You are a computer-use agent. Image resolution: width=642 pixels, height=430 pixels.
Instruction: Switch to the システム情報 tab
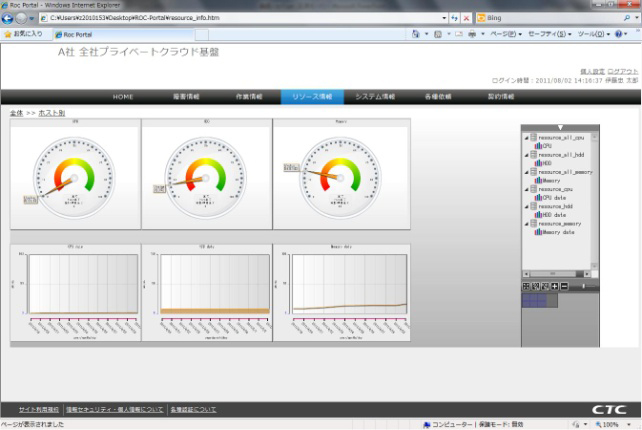(375, 97)
